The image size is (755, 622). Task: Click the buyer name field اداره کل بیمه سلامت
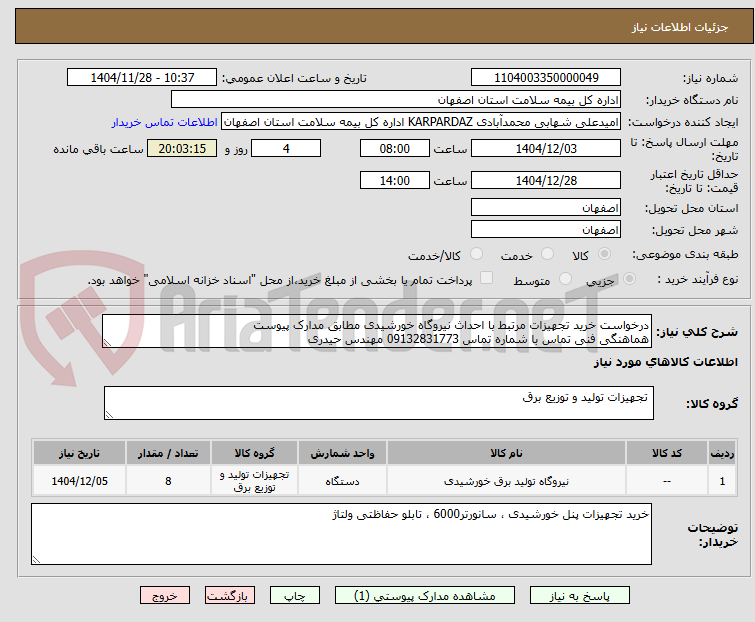[x=396, y=100]
